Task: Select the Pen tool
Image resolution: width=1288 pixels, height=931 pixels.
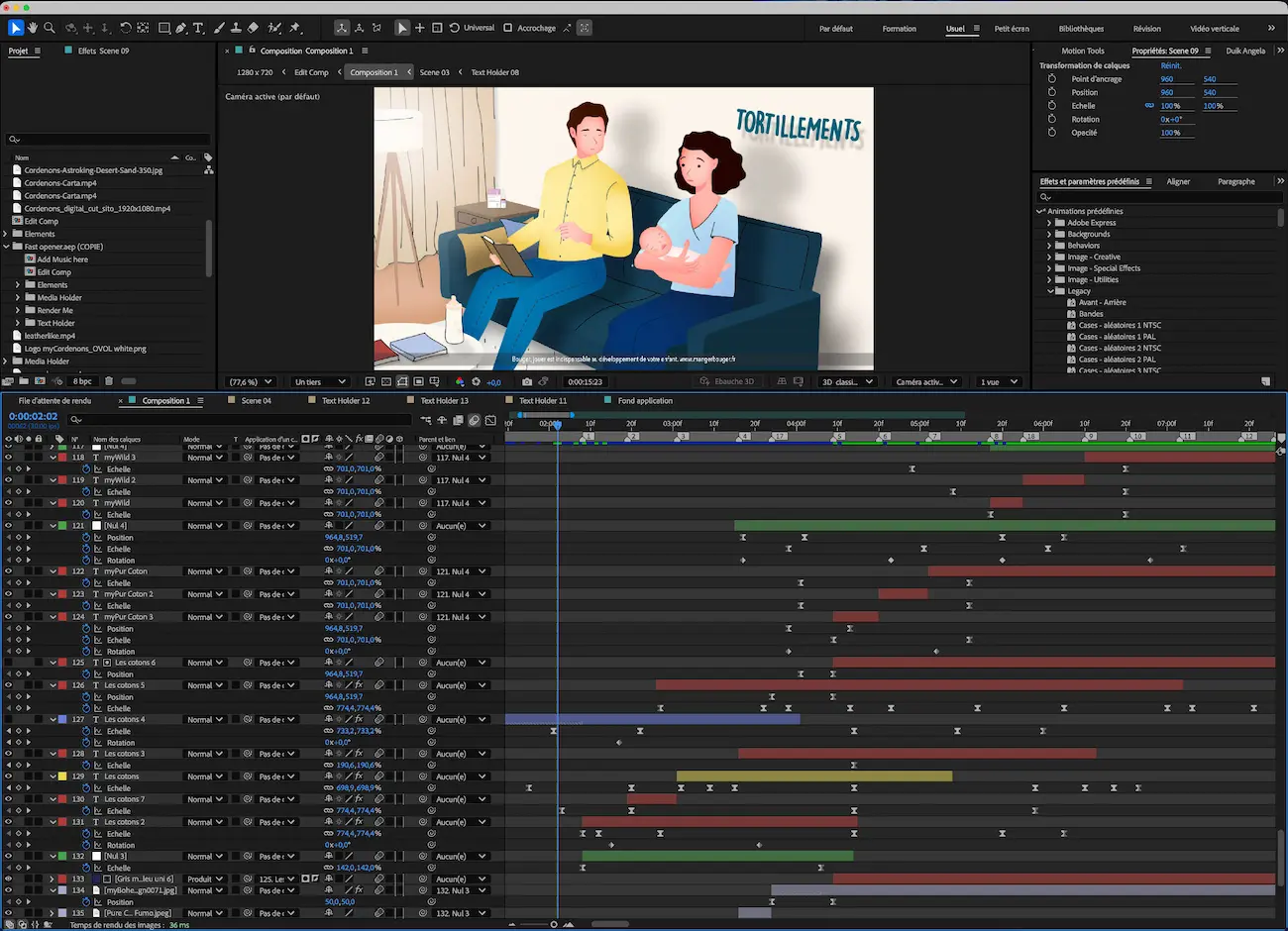Action: [181, 28]
